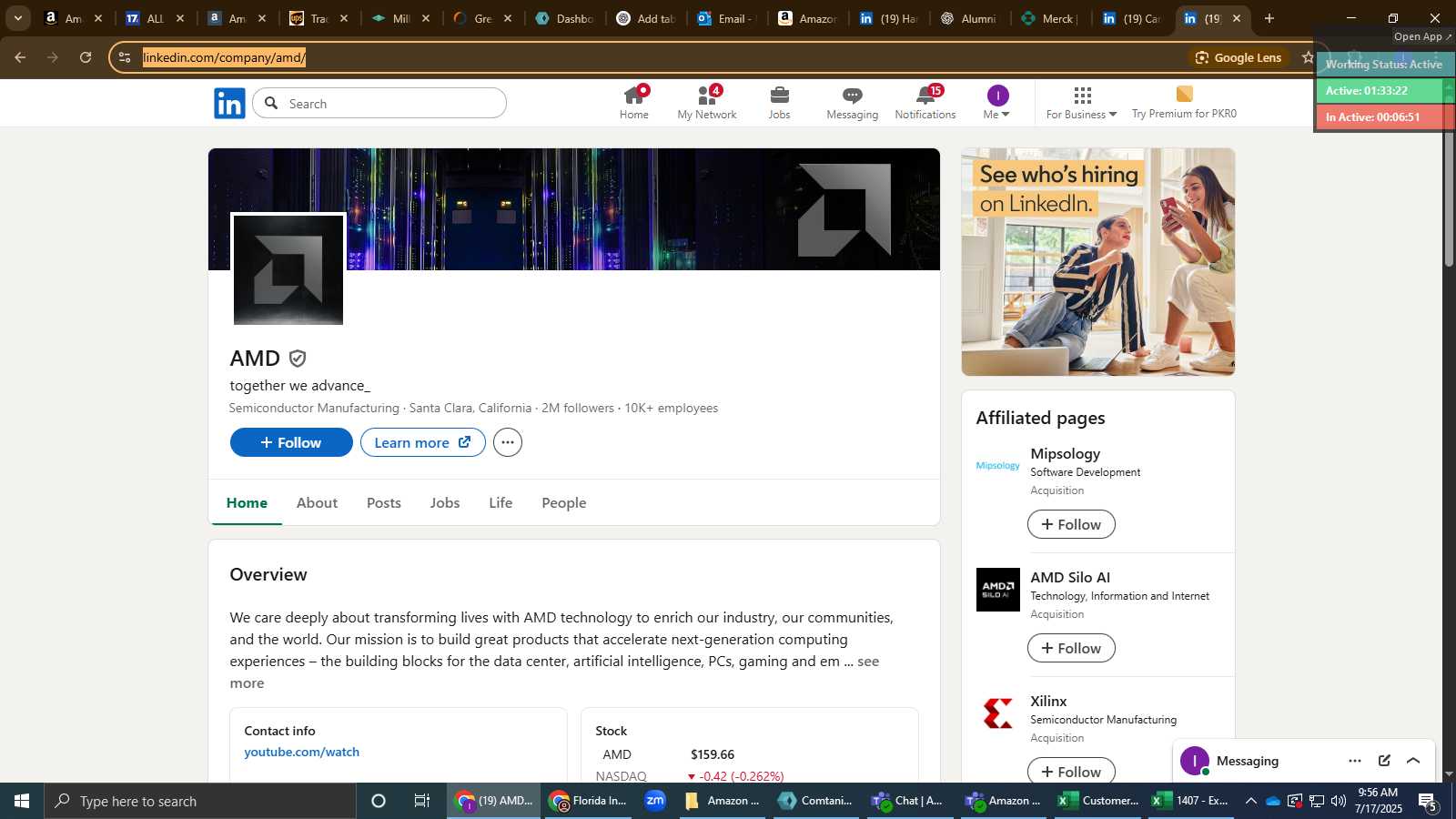Follow the Xilinx affiliated page
This screenshot has height=819, width=1456.
[x=1071, y=771]
